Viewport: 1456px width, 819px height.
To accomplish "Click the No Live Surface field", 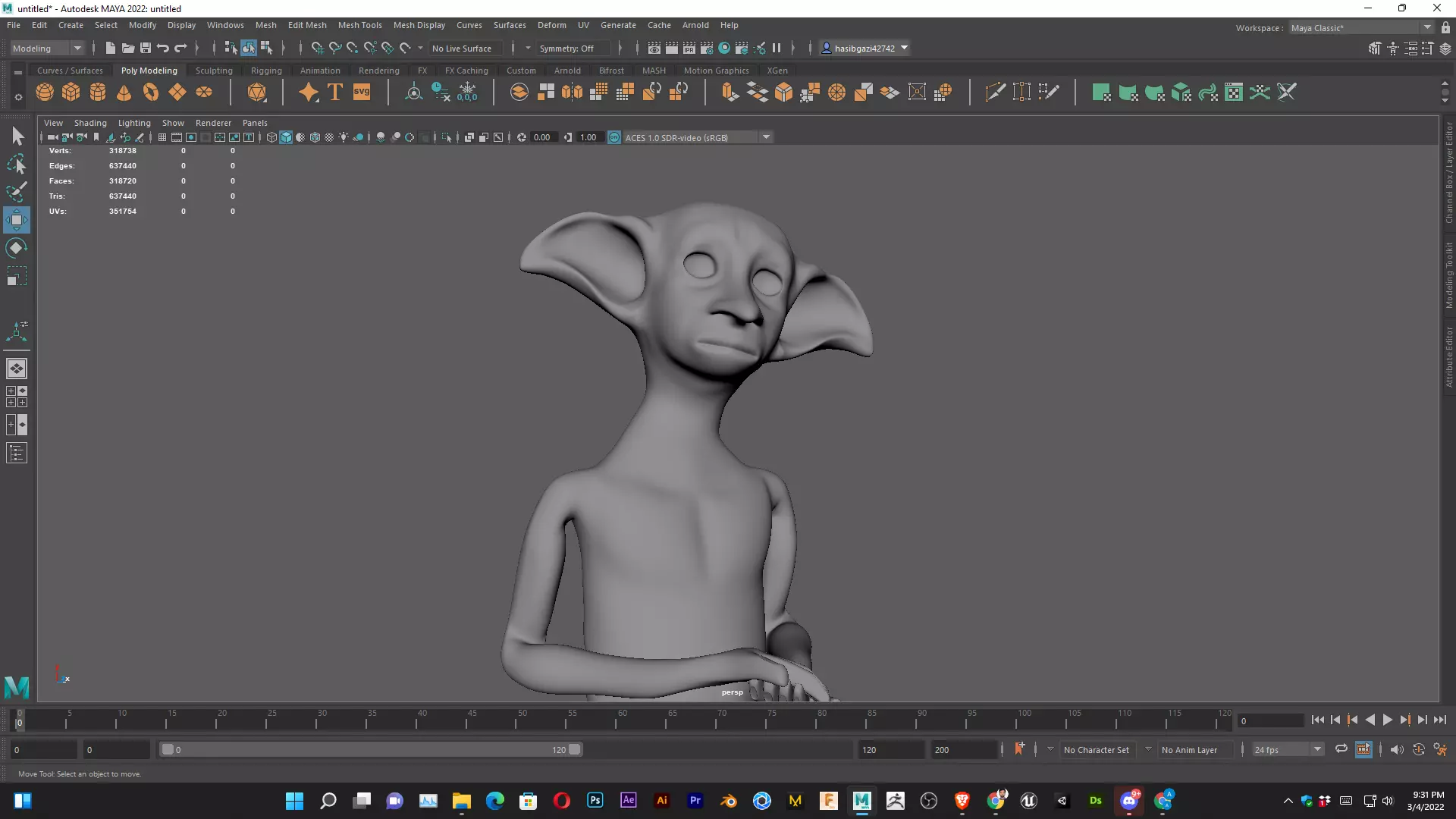I will tap(465, 49).
